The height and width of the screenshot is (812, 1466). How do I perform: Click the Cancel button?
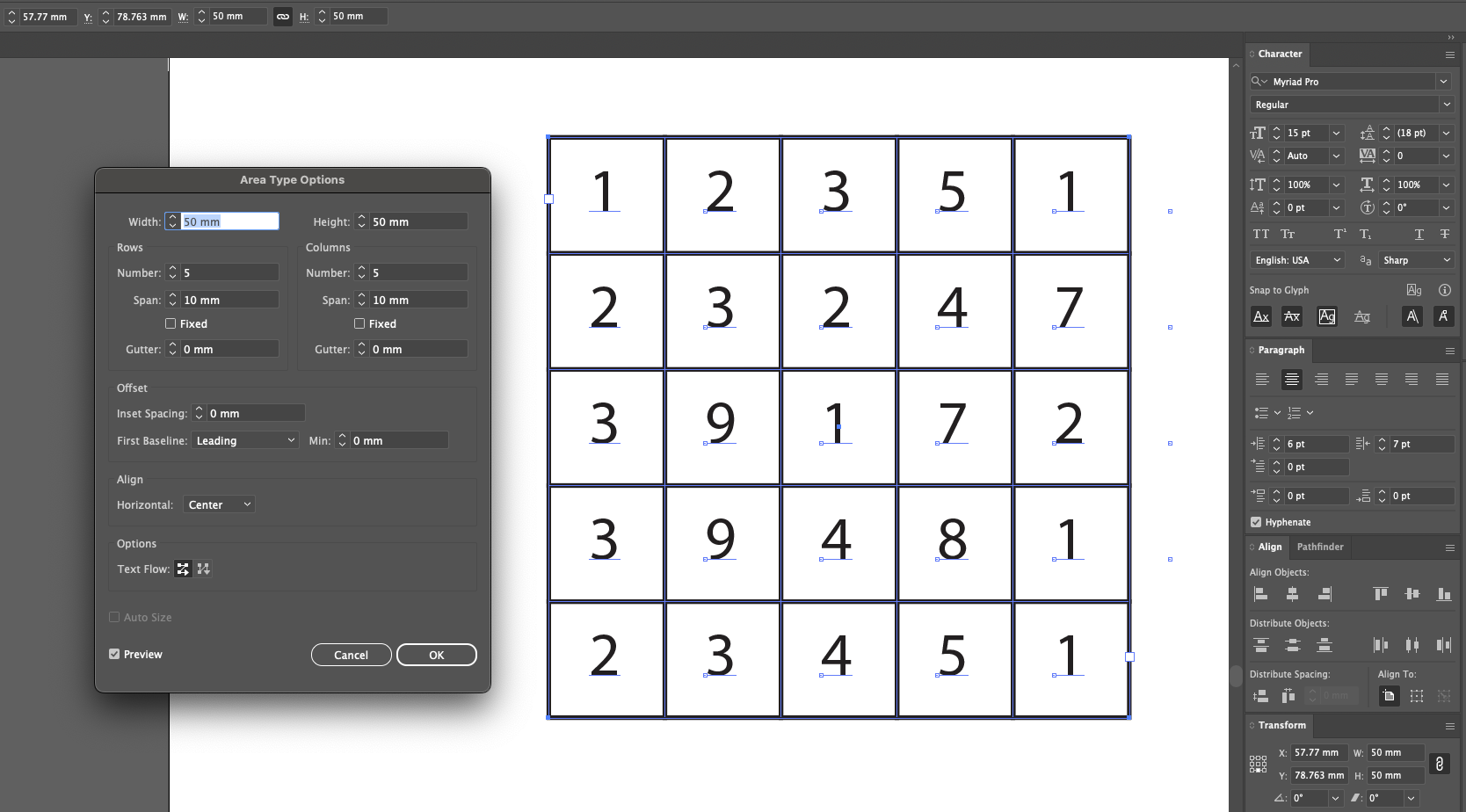click(x=351, y=655)
